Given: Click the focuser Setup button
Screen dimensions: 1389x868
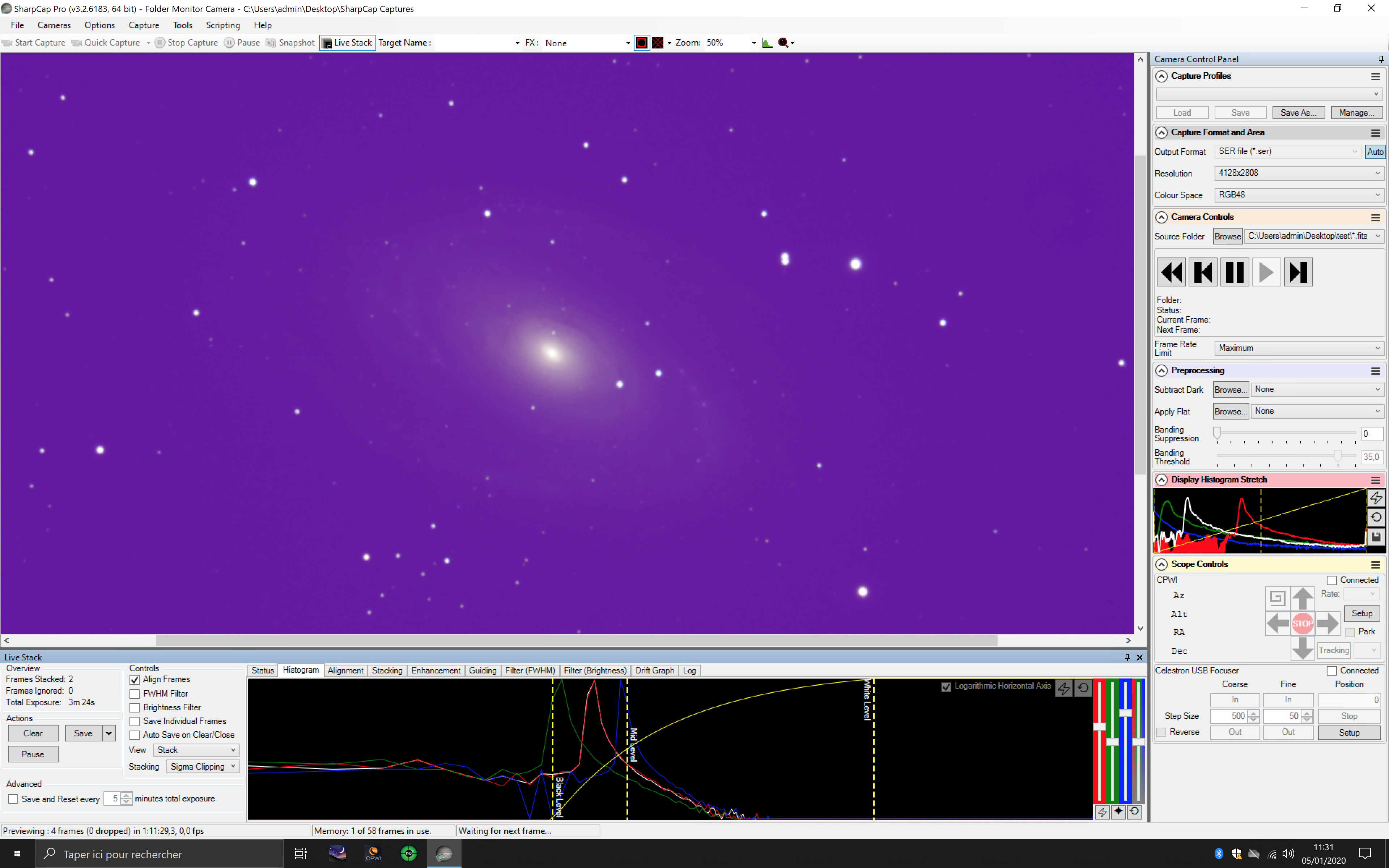Looking at the screenshot, I should (1349, 733).
